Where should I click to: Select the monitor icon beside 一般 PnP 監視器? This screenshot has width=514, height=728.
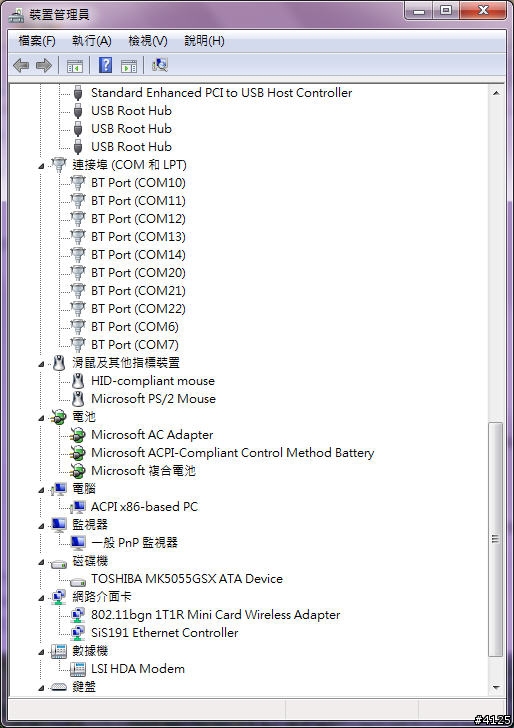78,543
